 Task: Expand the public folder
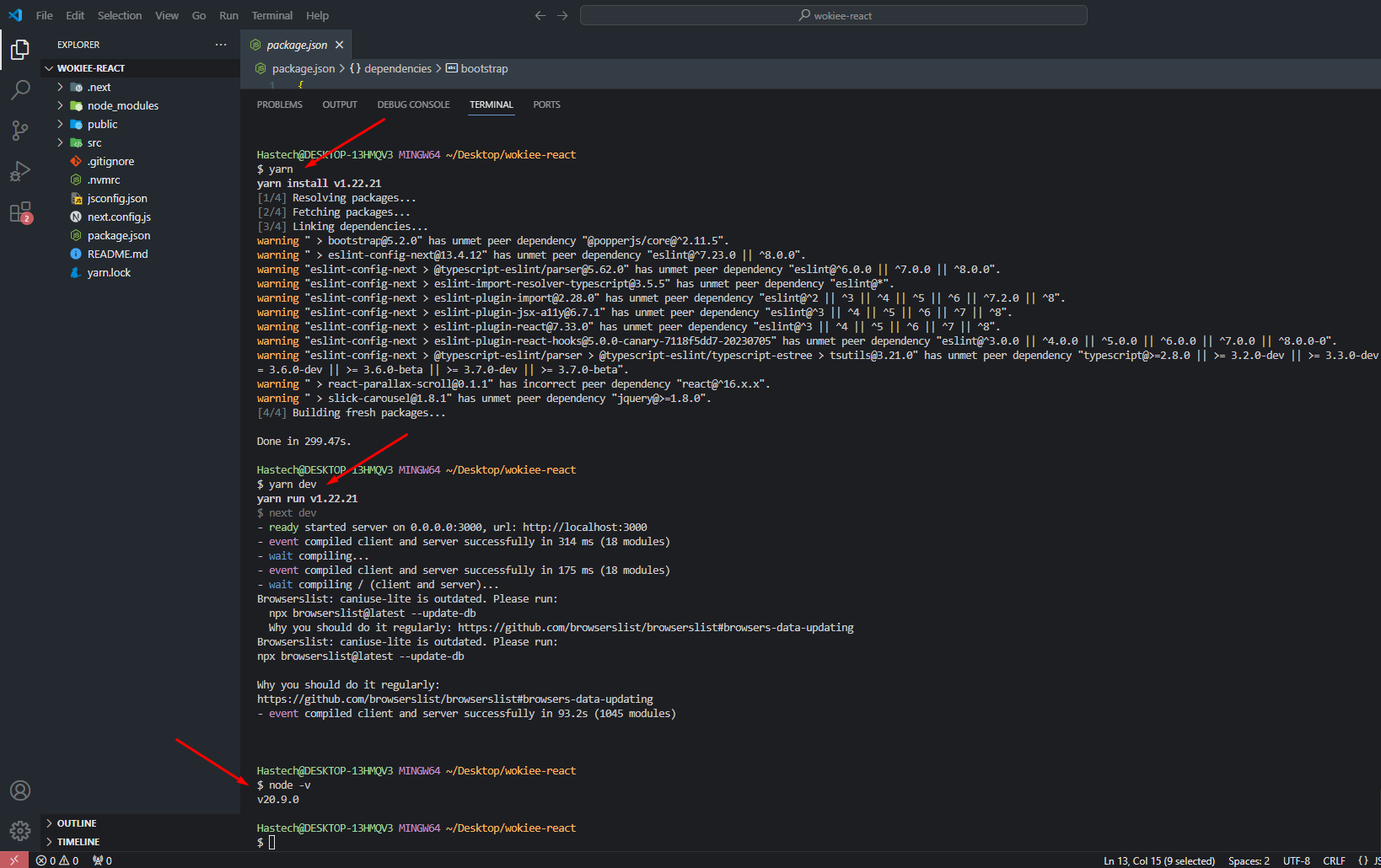[140, 124]
